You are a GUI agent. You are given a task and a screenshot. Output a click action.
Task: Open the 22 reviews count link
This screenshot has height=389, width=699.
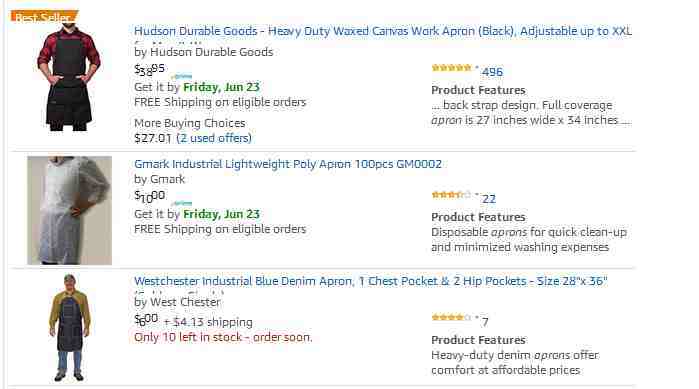(489, 199)
